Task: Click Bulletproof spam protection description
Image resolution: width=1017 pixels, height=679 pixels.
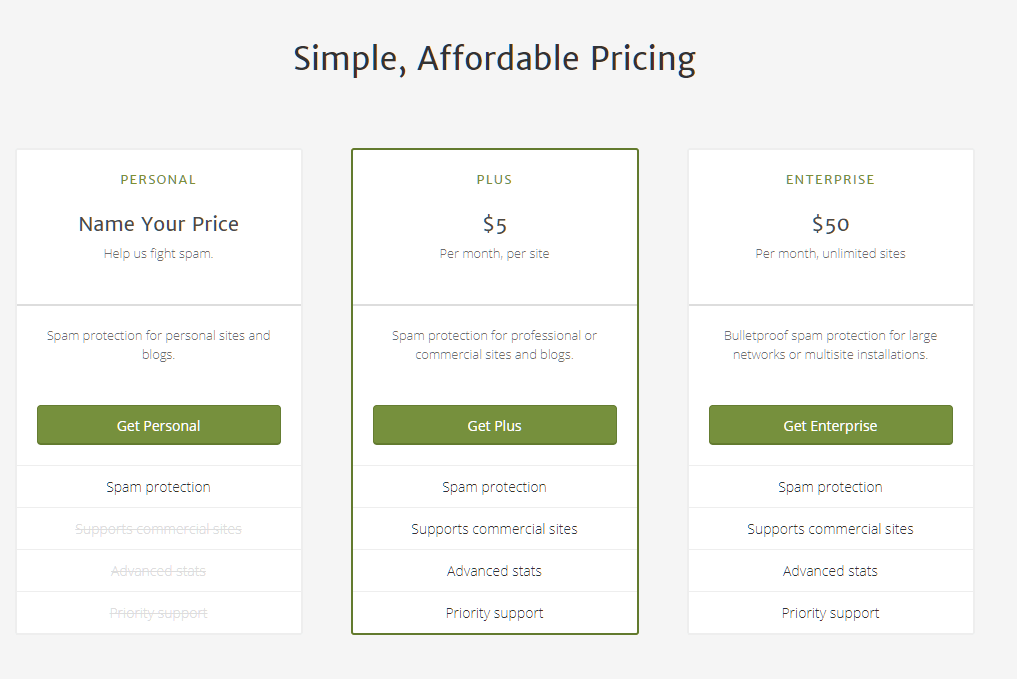Action: pyautogui.click(x=830, y=345)
